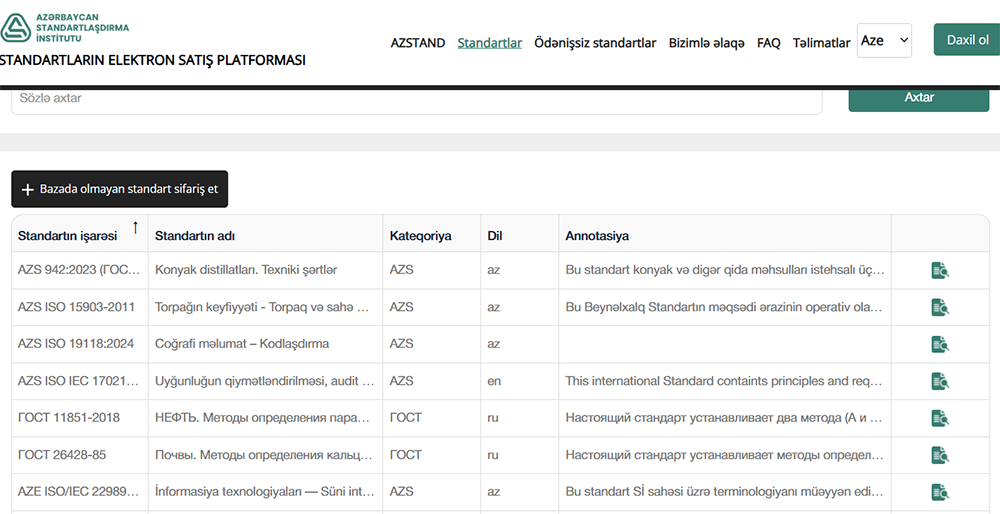This screenshot has width=1000, height=514.
Task: View document icon for AZS ISO 19118:2024
Action: 939,344
